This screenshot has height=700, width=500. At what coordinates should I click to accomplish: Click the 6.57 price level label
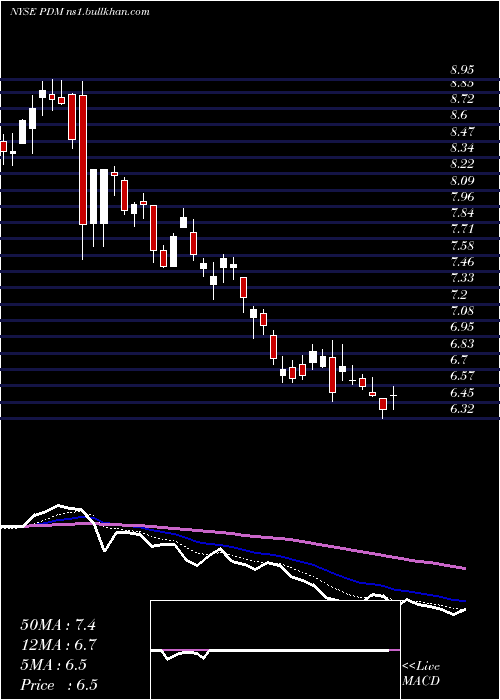click(462, 376)
